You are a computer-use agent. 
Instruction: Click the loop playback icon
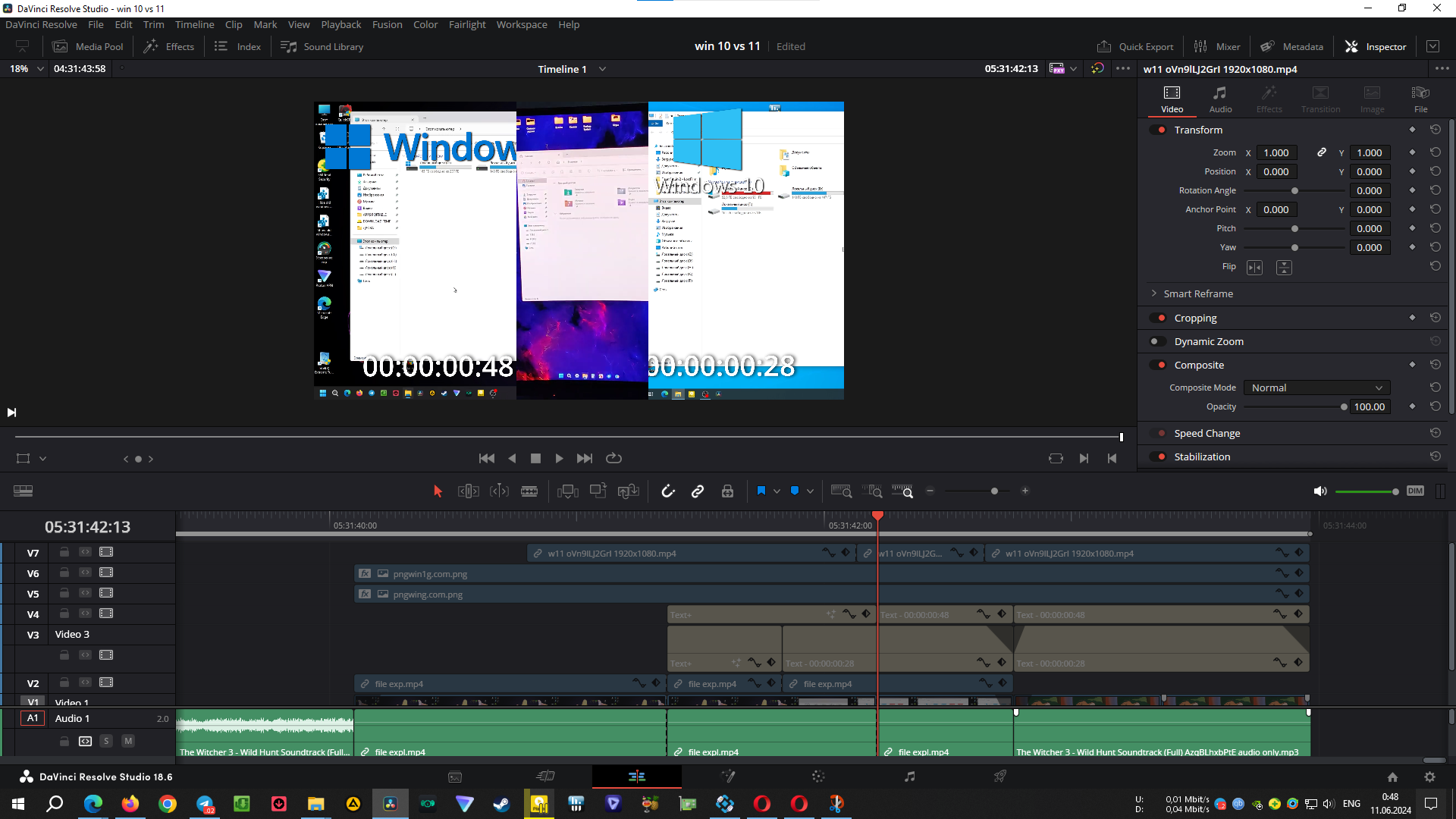tap(613, 458)
